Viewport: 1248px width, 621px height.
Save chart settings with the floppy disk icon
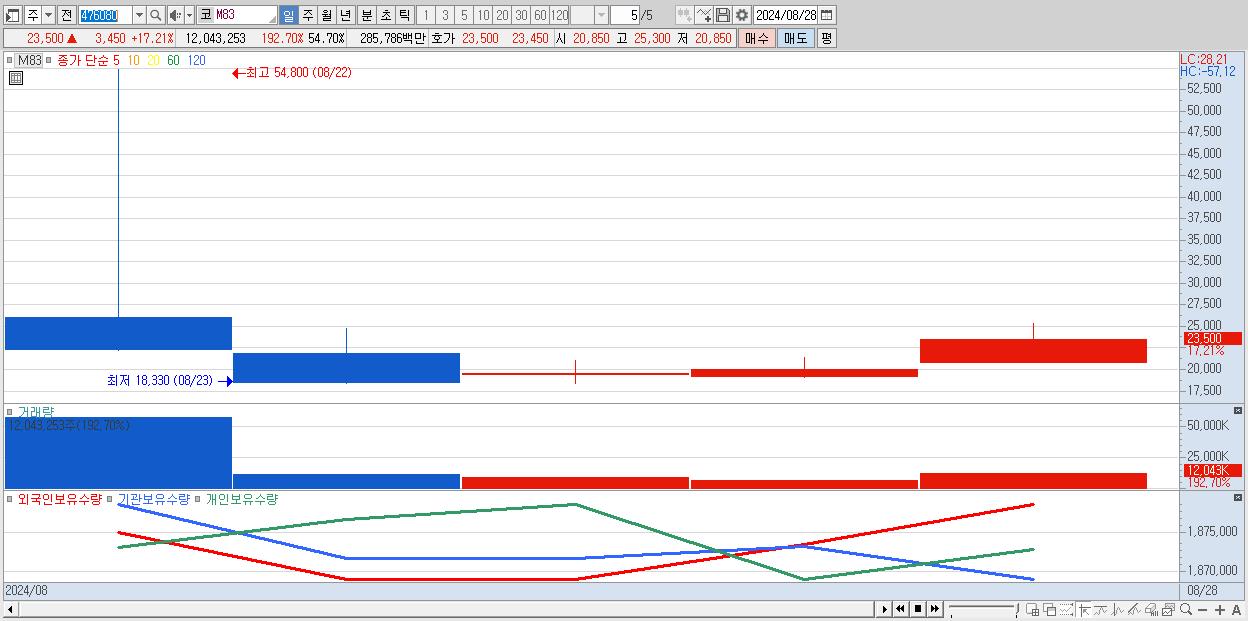[723, 15]
